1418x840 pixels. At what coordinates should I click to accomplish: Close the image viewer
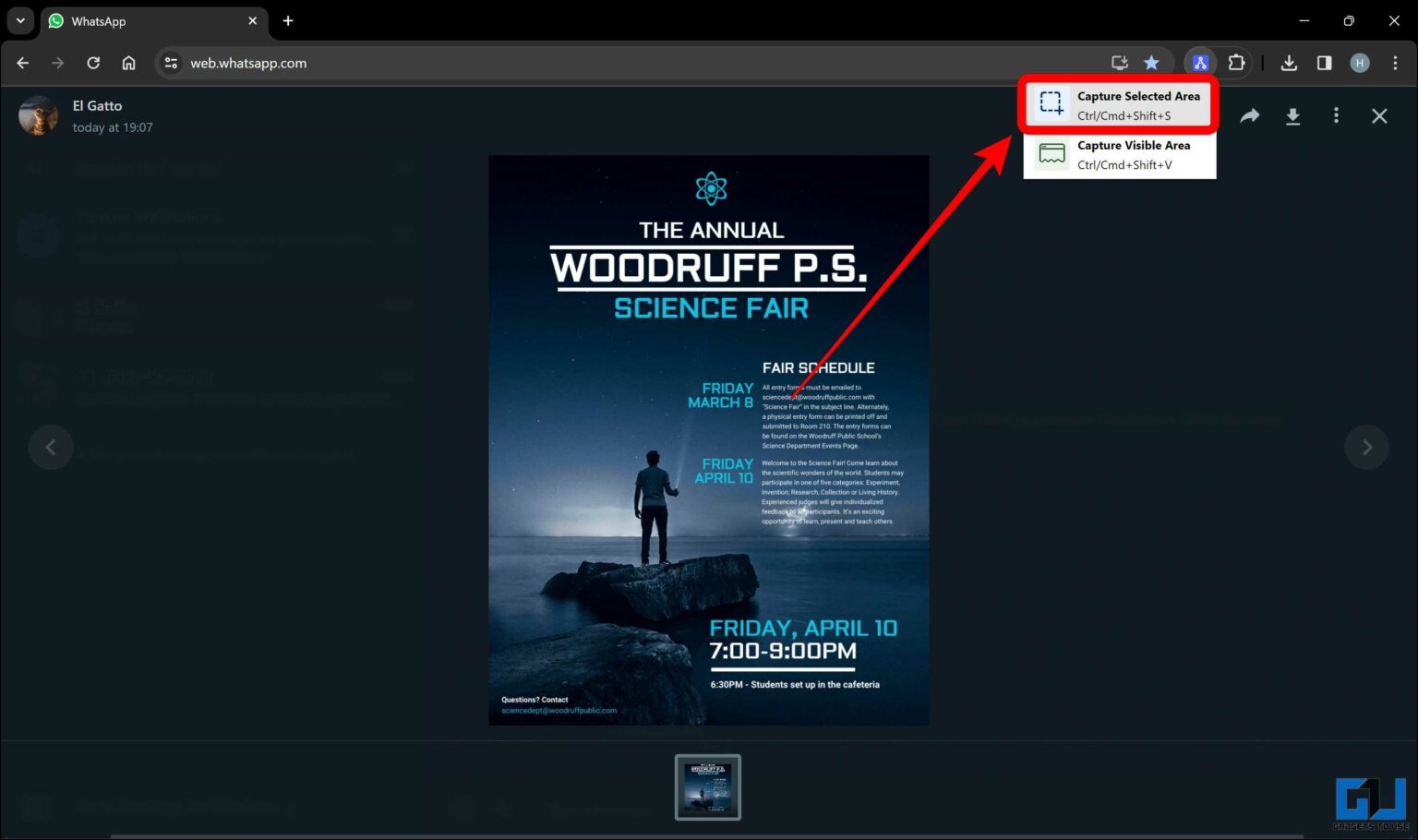tap(1379, 115)
